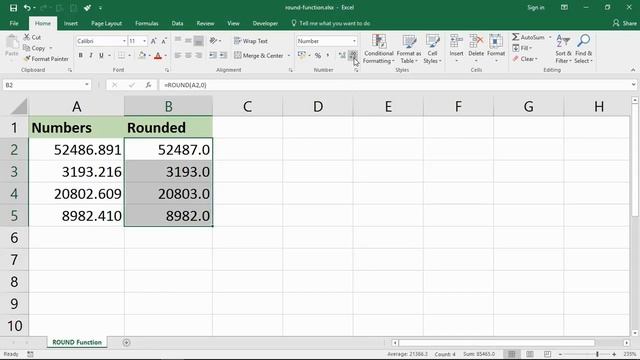Image resolution: width=640 pixels, height=360 pixels.
Task: Toggle Bottom Align in the Alignment group
Action: (x=198, y=40)
